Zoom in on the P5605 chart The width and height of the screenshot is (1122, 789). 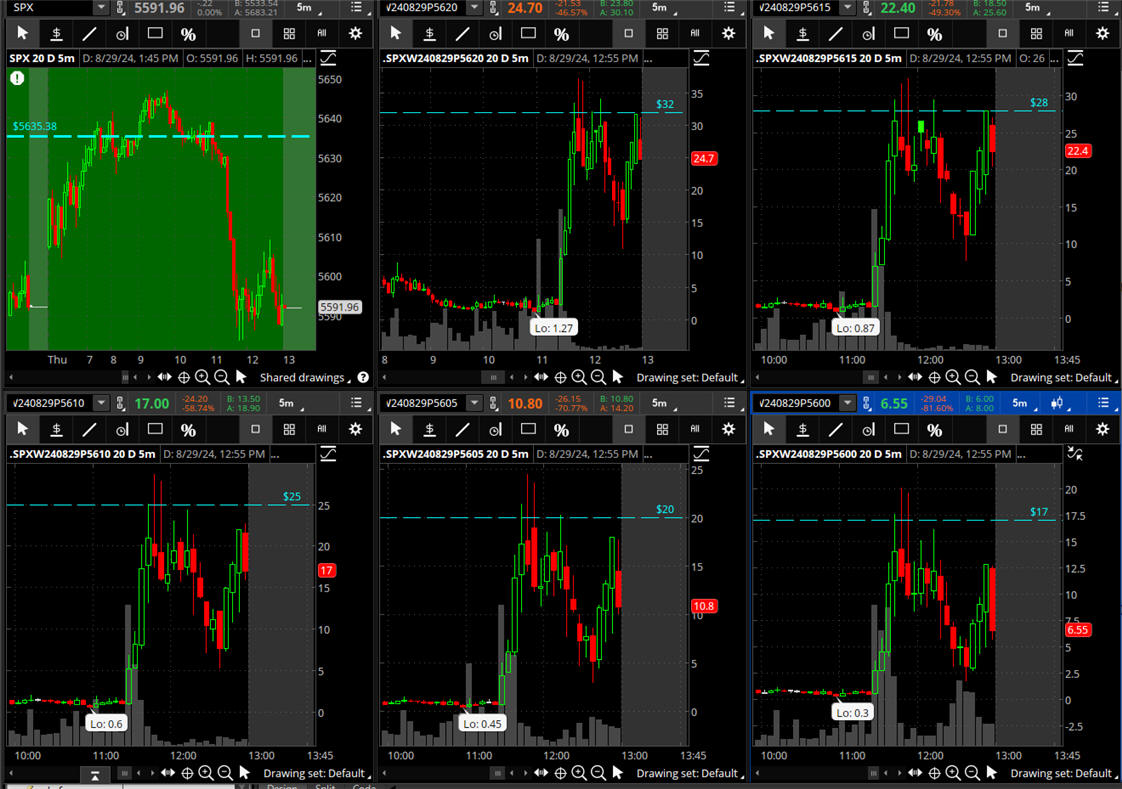point(580,773)
